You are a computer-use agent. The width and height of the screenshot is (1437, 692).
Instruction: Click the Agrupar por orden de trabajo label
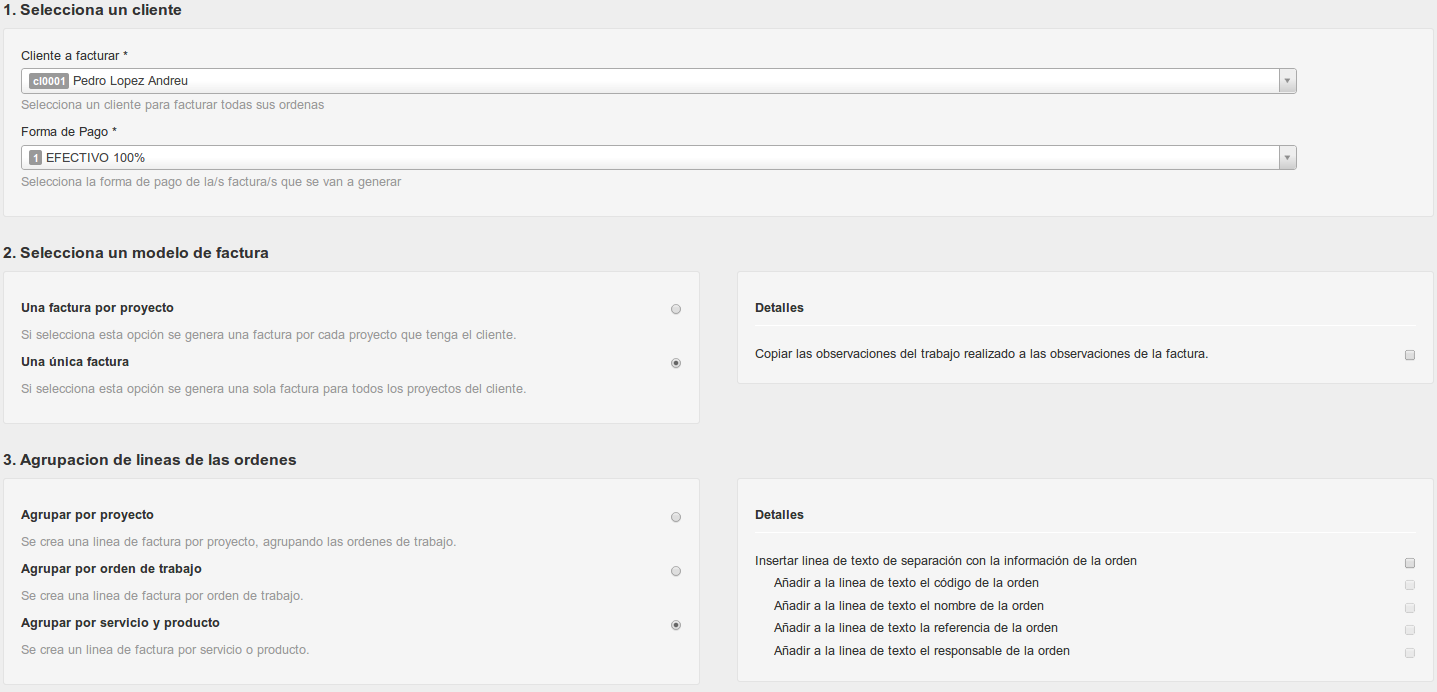point(111,569)
